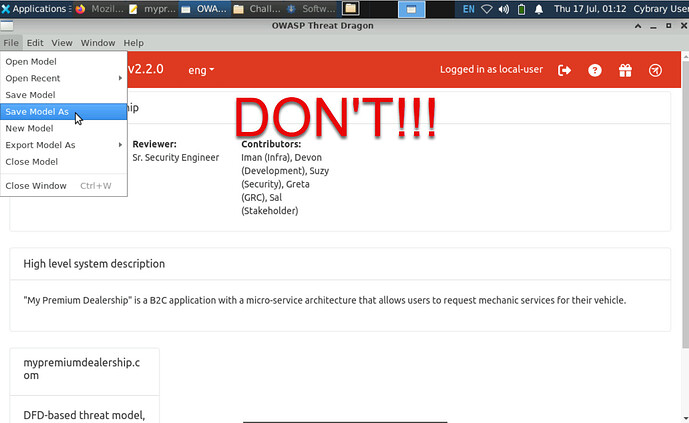Image resolution: width=689 pixels, height=423 pixels.
Task: Expand the Export Model As submenu
Action: [x=63, y=145]
